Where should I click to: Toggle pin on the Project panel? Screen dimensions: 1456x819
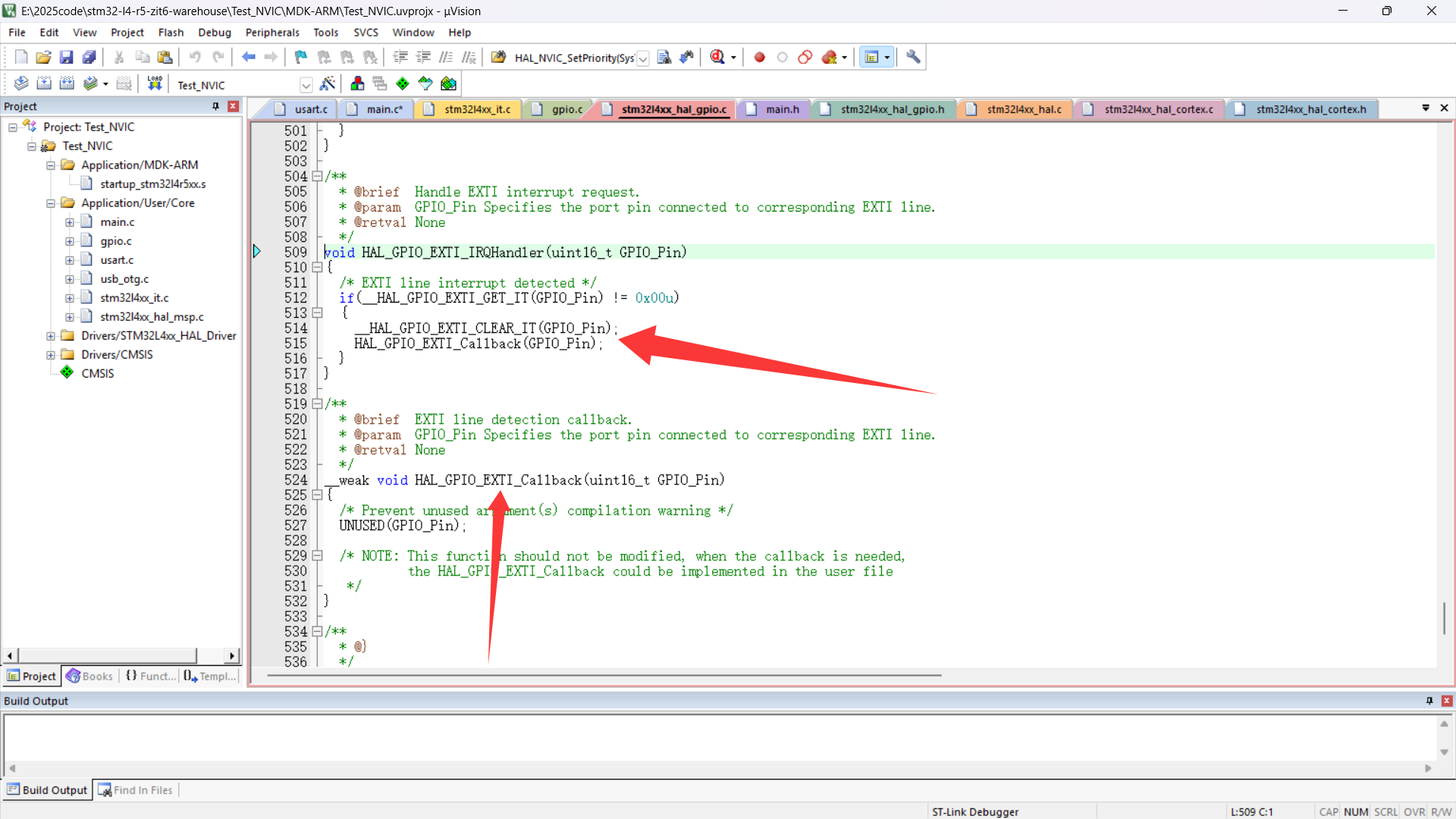[x=215, y=106]
